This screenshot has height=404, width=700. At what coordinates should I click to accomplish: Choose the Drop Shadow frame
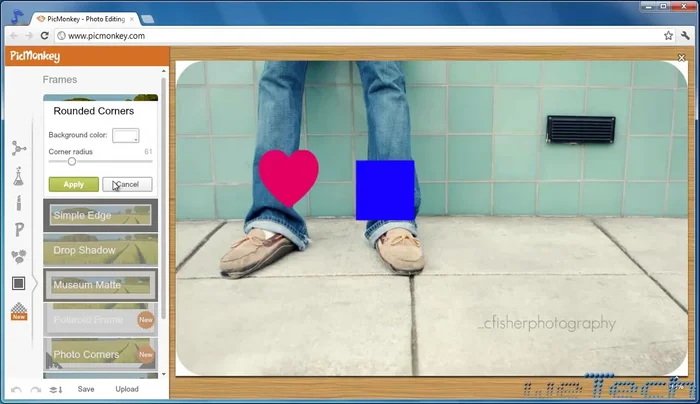100,250
